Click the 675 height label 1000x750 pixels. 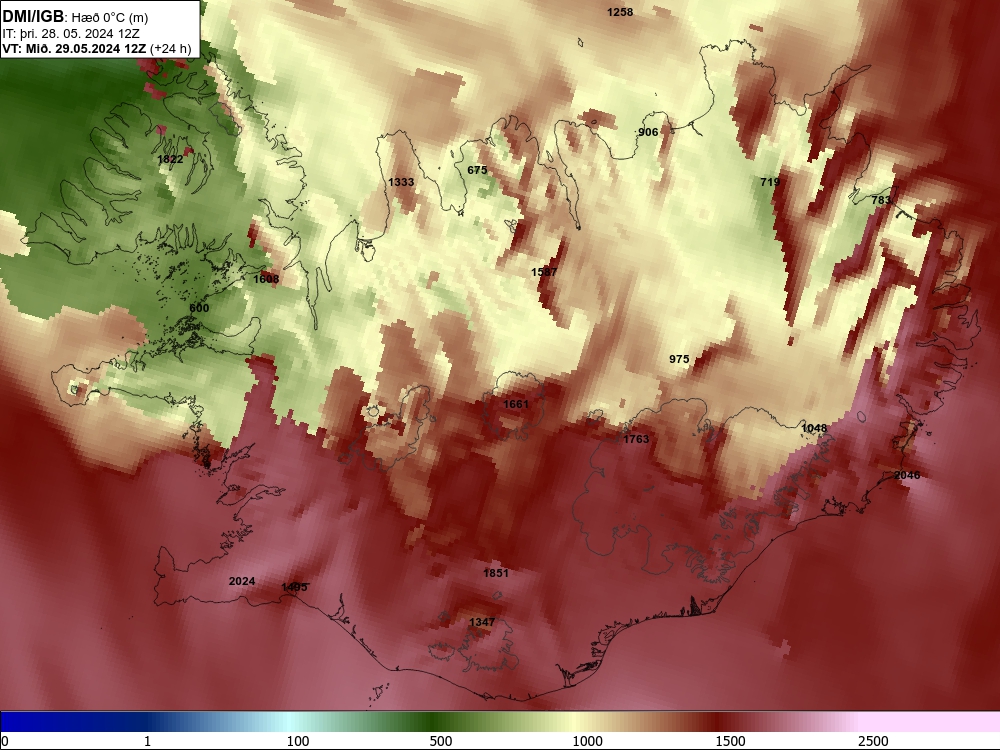[x=477, y=170]
